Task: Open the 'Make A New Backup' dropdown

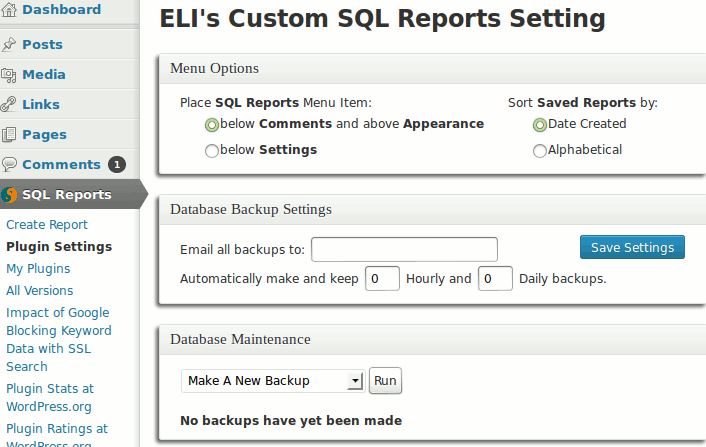Action: tap(272, 381)
